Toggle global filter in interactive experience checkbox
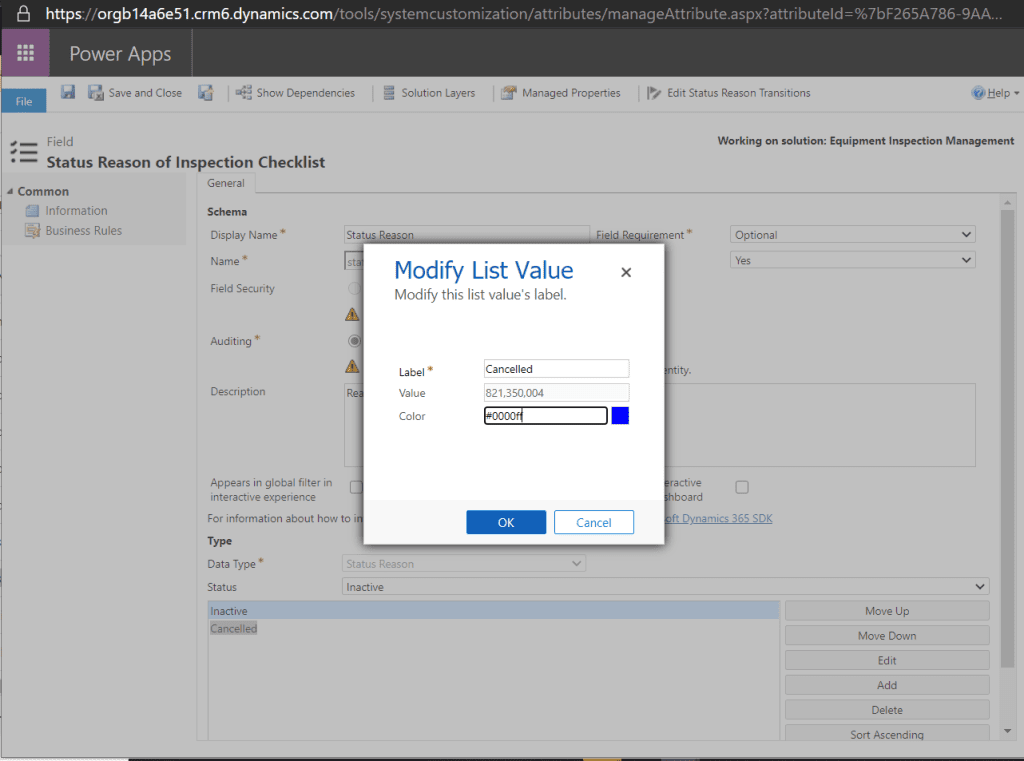 click(356, 487)
